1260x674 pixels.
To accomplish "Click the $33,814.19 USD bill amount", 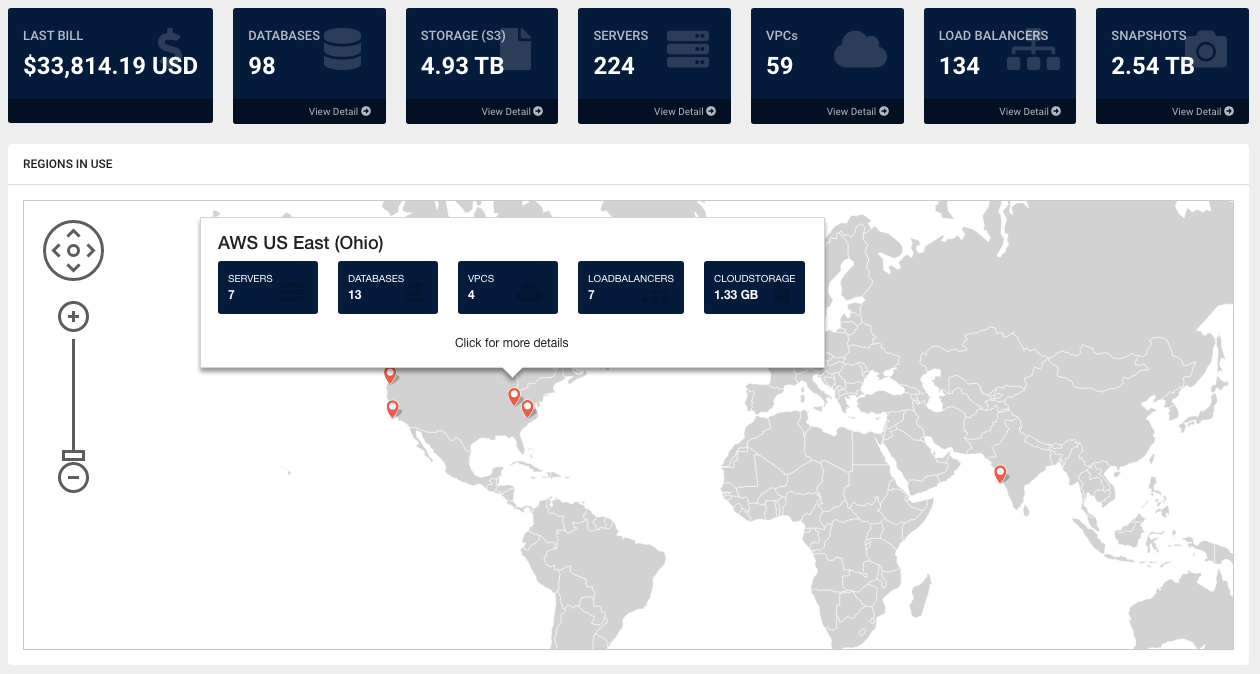I will click(111, 66).
